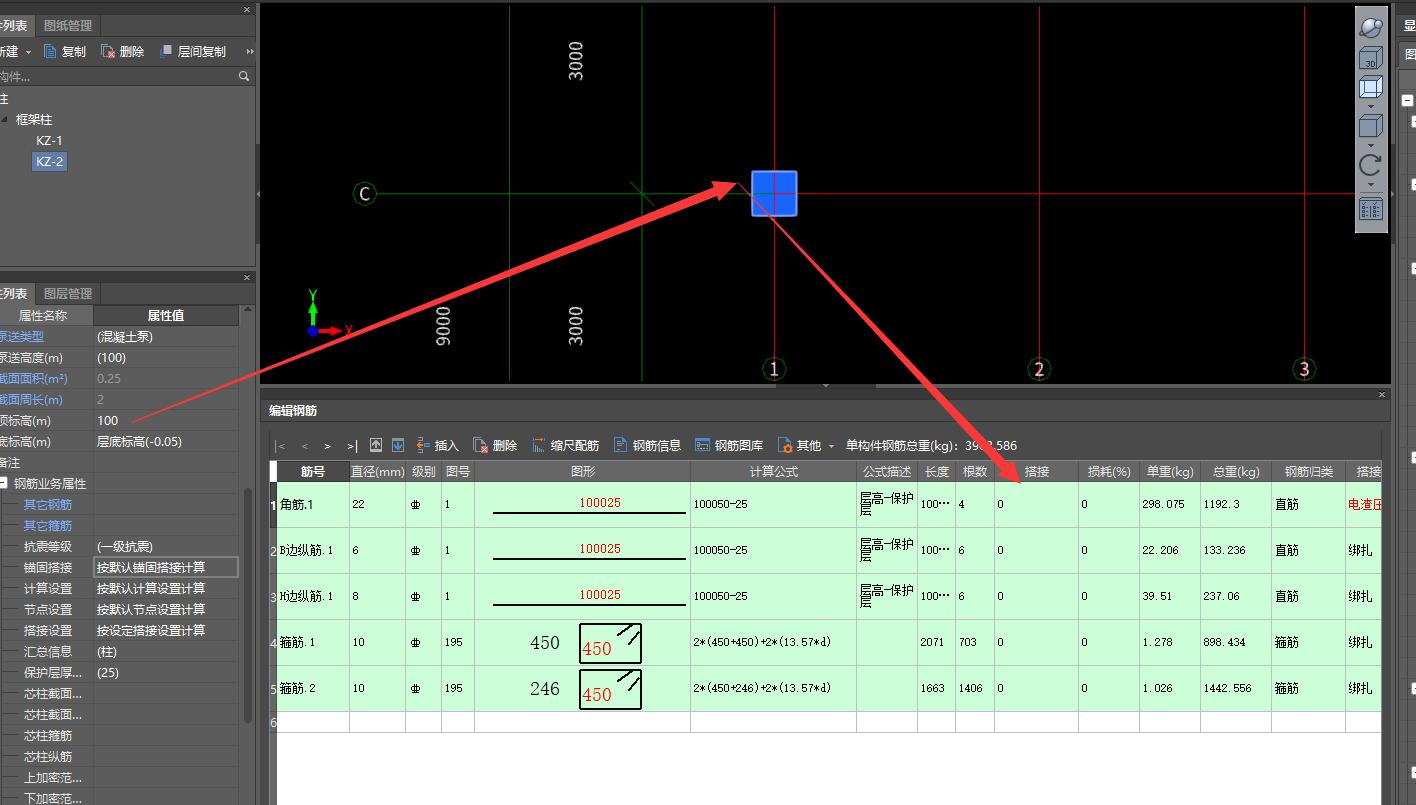Focus the component search field
1416x805 pixels.
tap(117, 76)
